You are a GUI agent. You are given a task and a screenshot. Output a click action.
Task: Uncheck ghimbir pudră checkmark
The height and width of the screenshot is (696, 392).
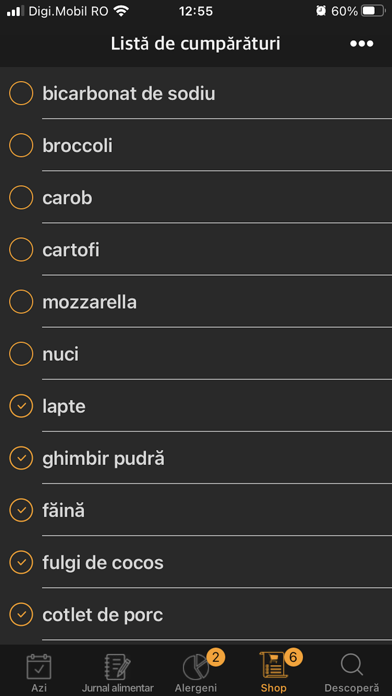tap(21, 458)
